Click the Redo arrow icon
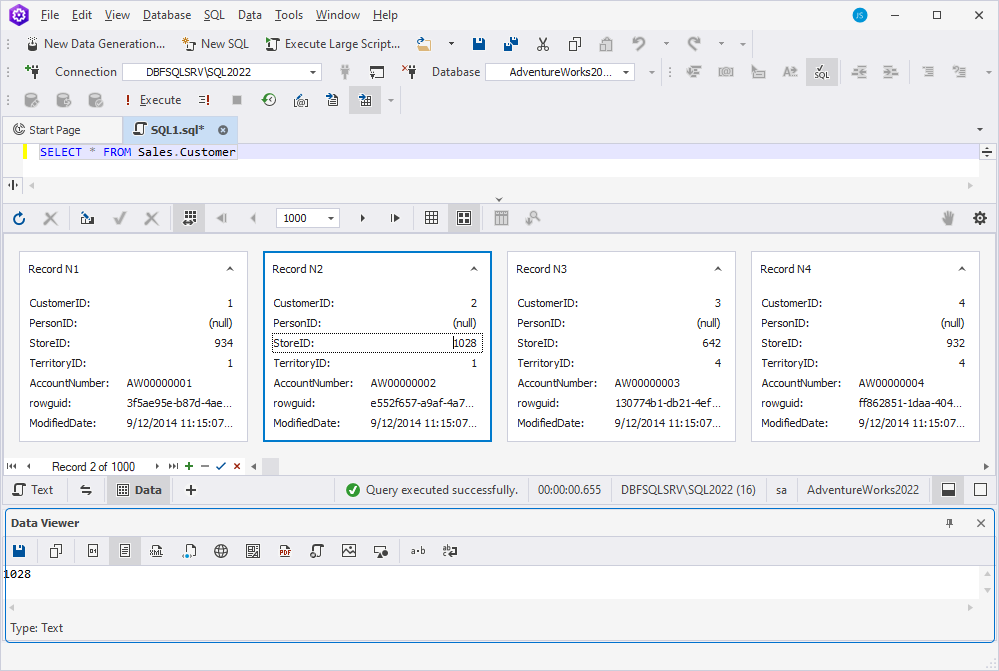This screenshot has height=671, width=999. click(x=694, y=44)
